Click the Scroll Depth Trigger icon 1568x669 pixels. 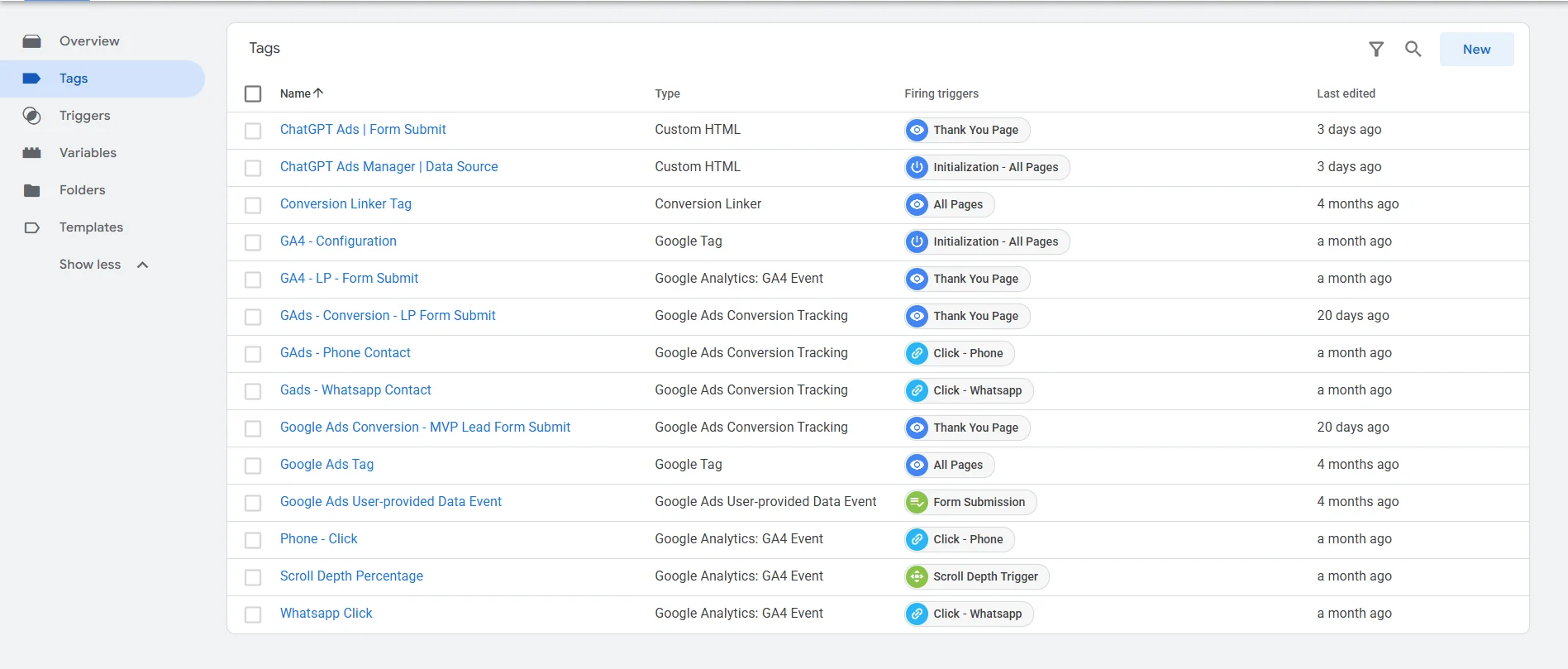(917, 576)
